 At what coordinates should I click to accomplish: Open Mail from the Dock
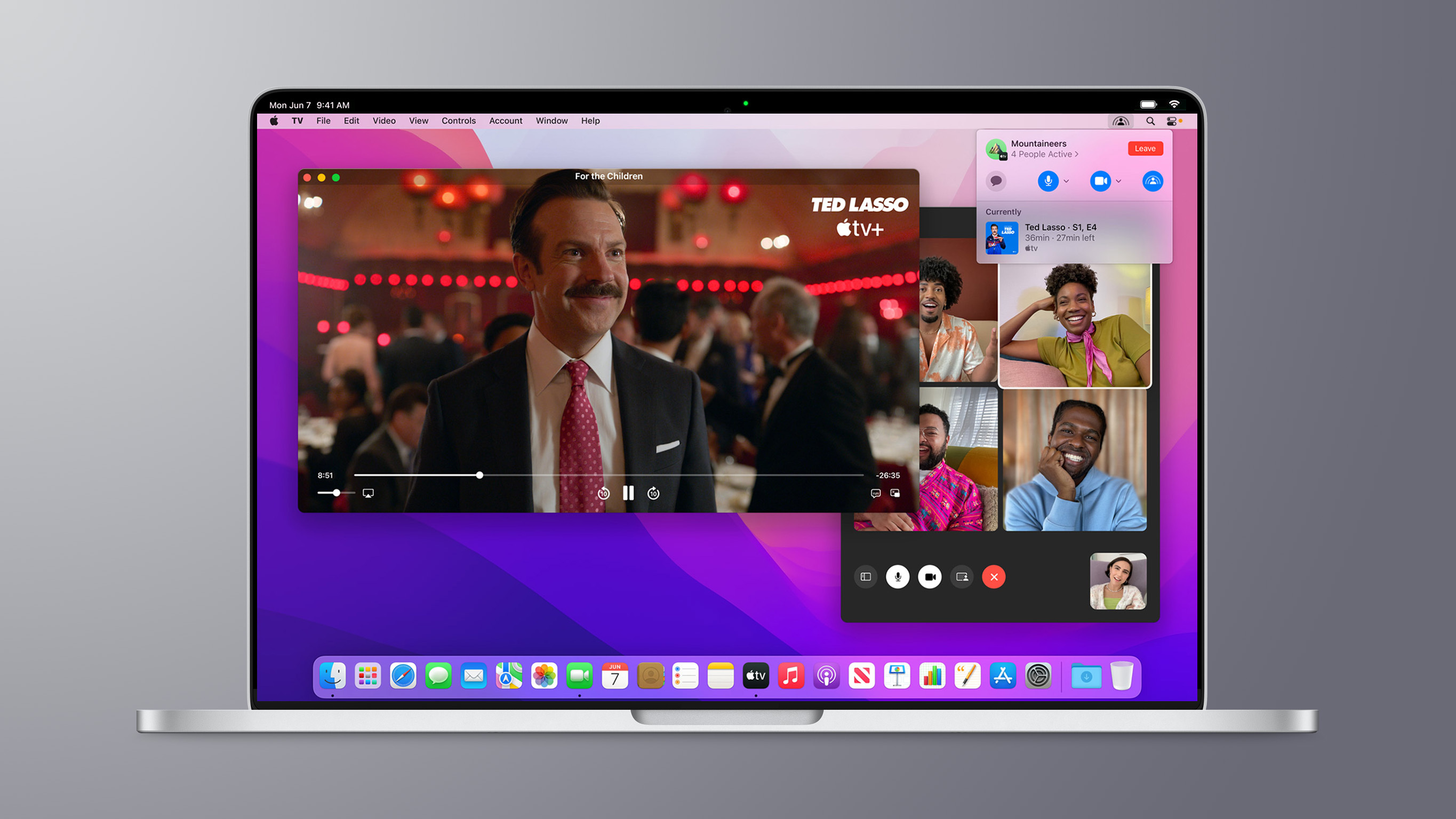(x=474, y=676)
